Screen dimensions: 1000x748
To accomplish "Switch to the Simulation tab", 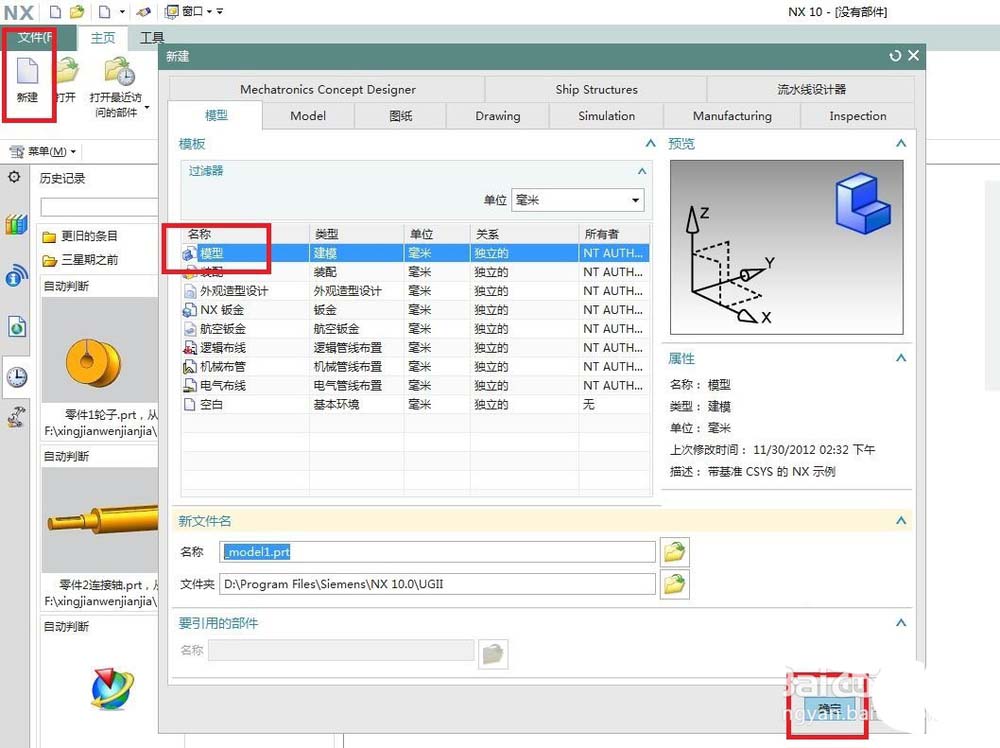I will click(607, 115).
